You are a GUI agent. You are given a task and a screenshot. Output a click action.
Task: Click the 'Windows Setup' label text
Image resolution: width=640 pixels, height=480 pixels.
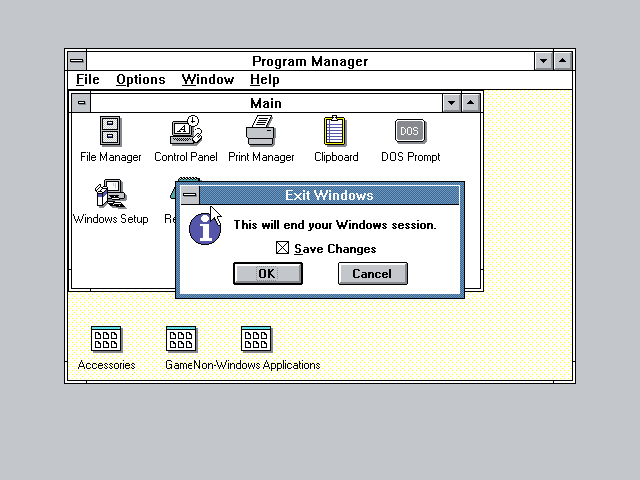click(111, 219)
